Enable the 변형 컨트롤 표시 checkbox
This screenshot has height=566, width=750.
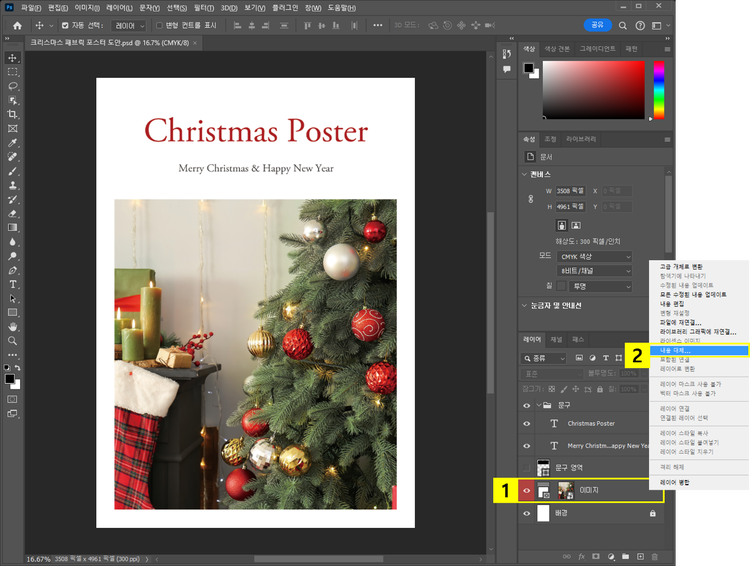pos(159,25)
